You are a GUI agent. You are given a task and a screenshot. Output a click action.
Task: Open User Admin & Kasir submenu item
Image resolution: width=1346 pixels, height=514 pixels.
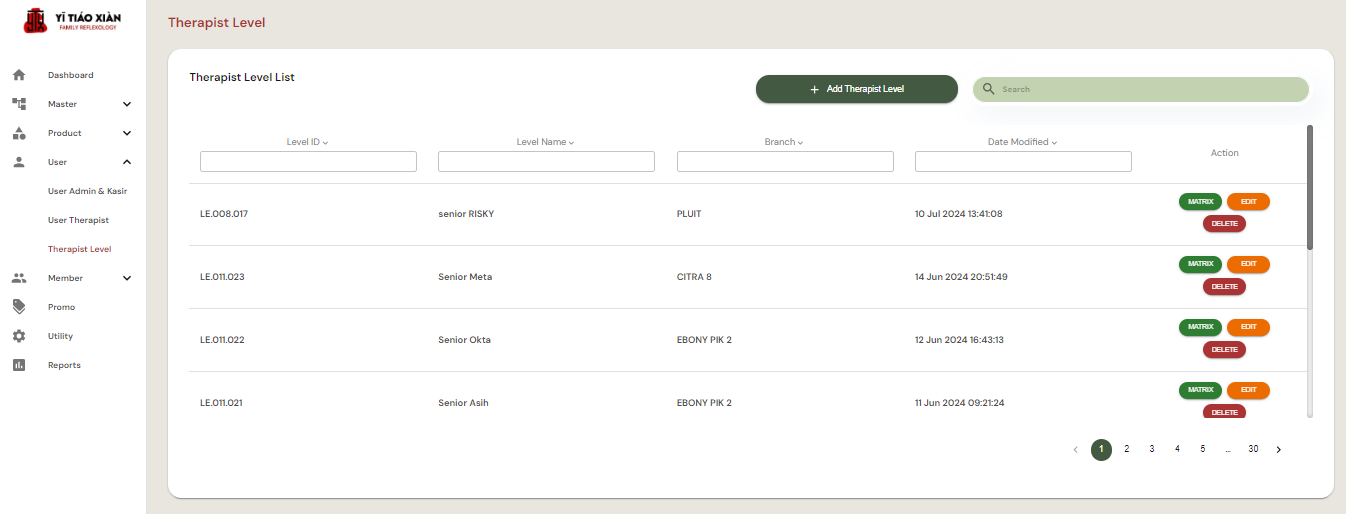(87, 191)
